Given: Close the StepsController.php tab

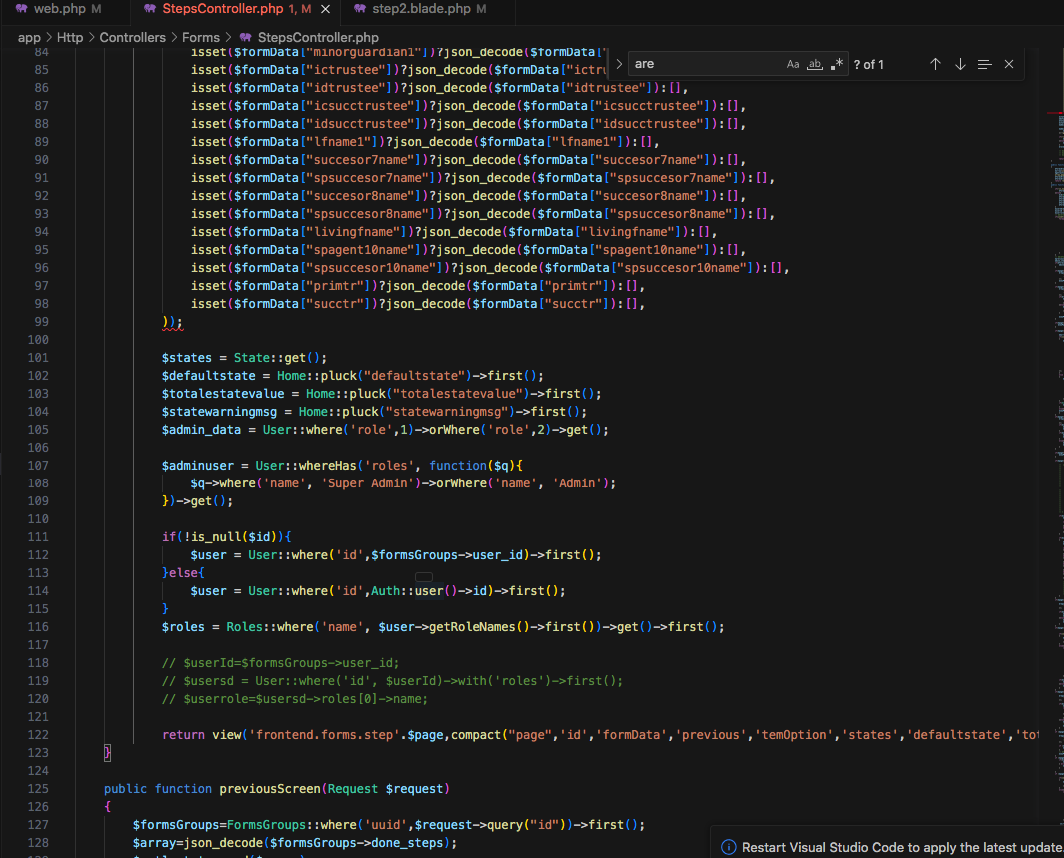Looking at the screenshot, I should [326, 9].
